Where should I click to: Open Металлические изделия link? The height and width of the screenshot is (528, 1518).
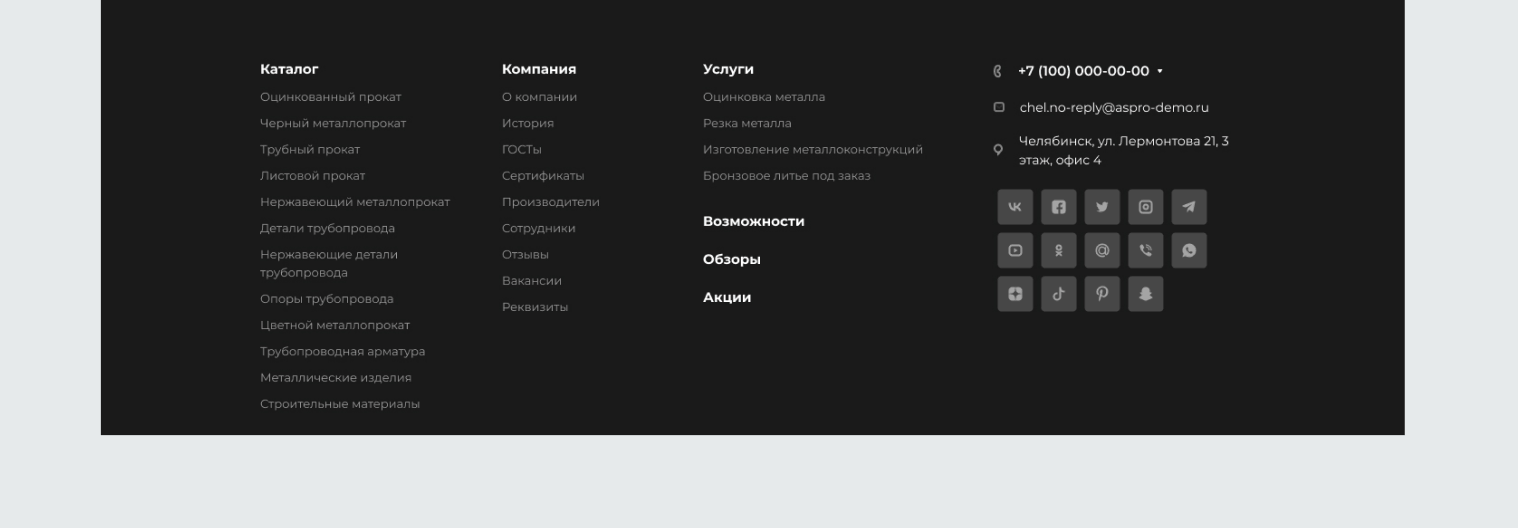[336, 378]
